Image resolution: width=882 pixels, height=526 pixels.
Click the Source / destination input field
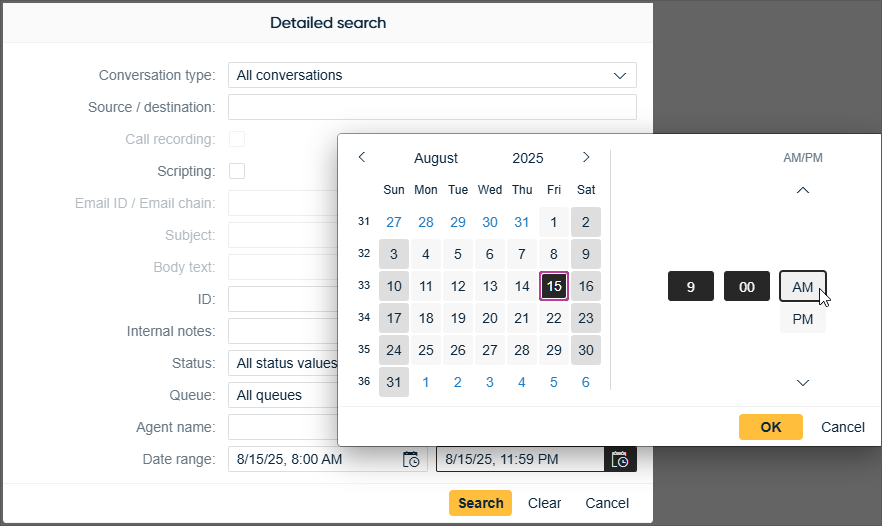pyautogui.click(x=431, y=107)
